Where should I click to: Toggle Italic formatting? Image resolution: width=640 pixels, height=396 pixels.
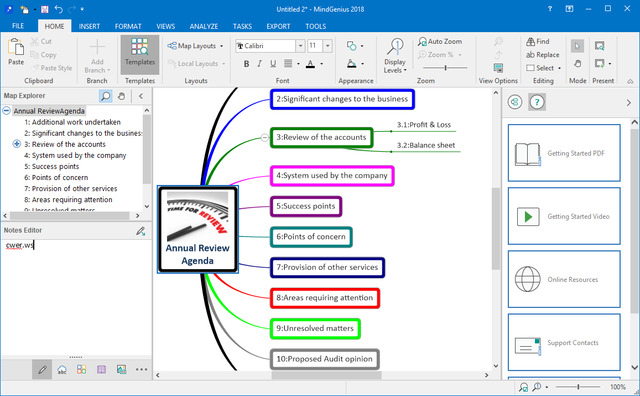tap(259, 64)
